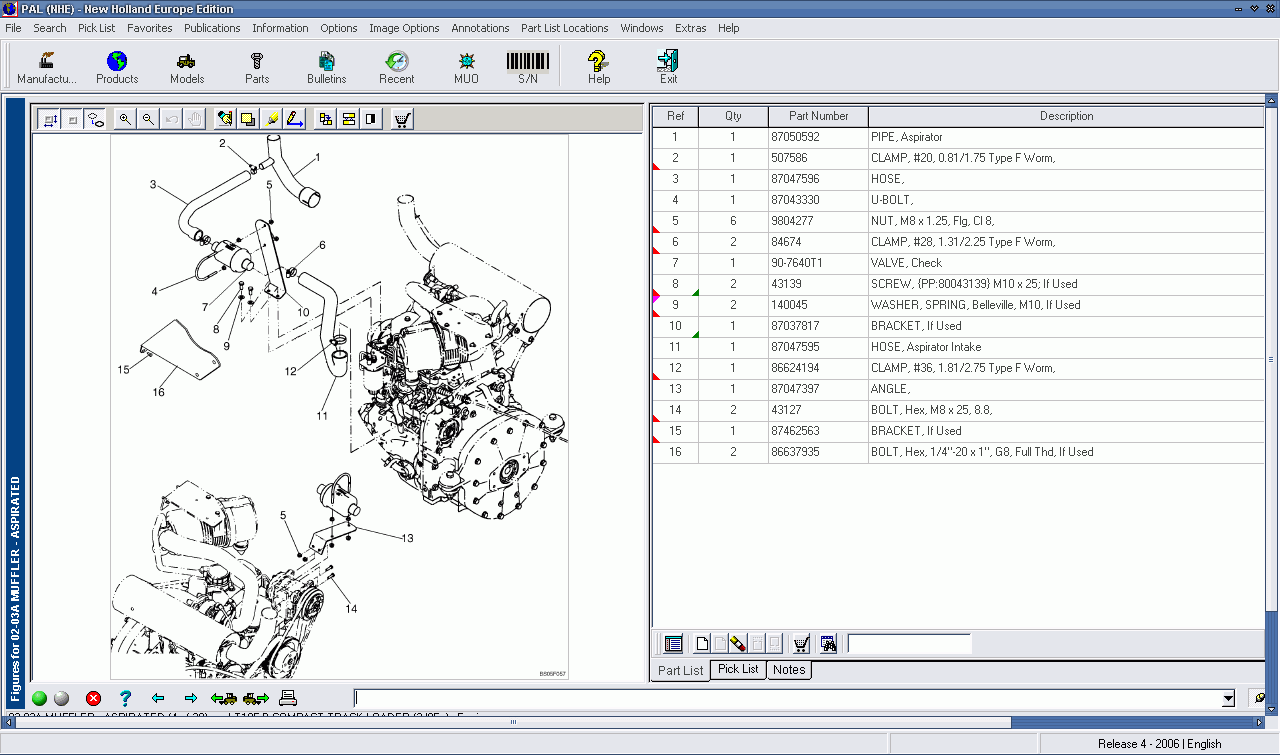Enable the green status light toggle
The width and height of the screenshot is (1280, 755).
[39, 698]
